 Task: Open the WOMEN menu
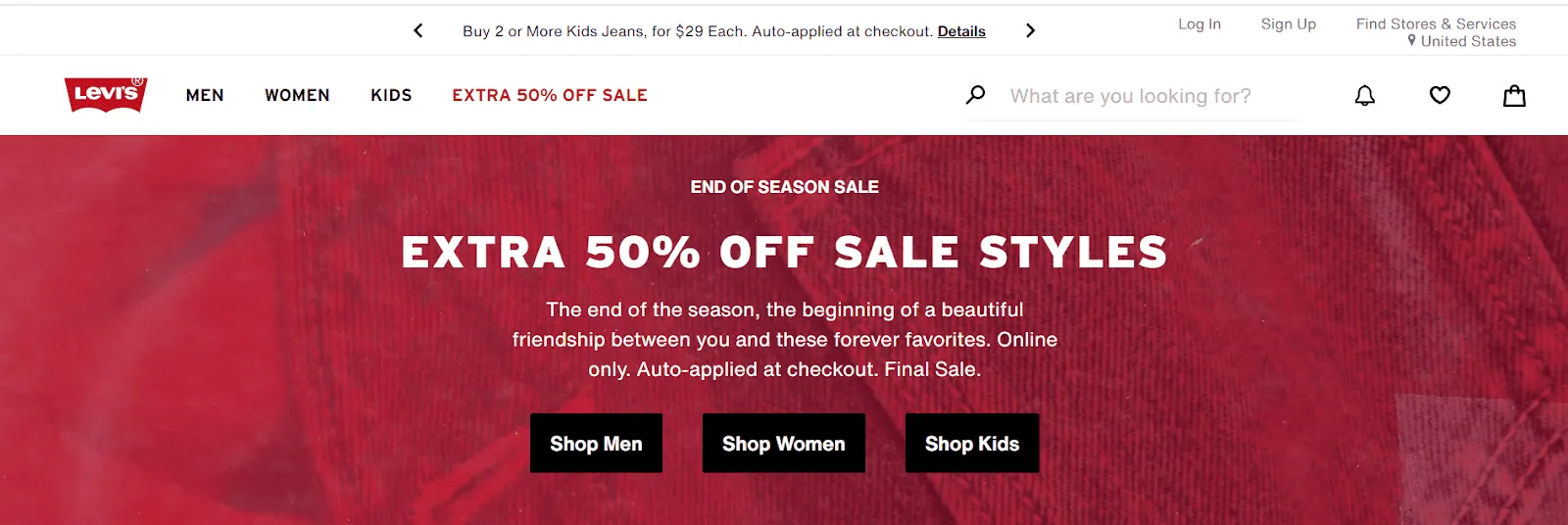(297, 95)
